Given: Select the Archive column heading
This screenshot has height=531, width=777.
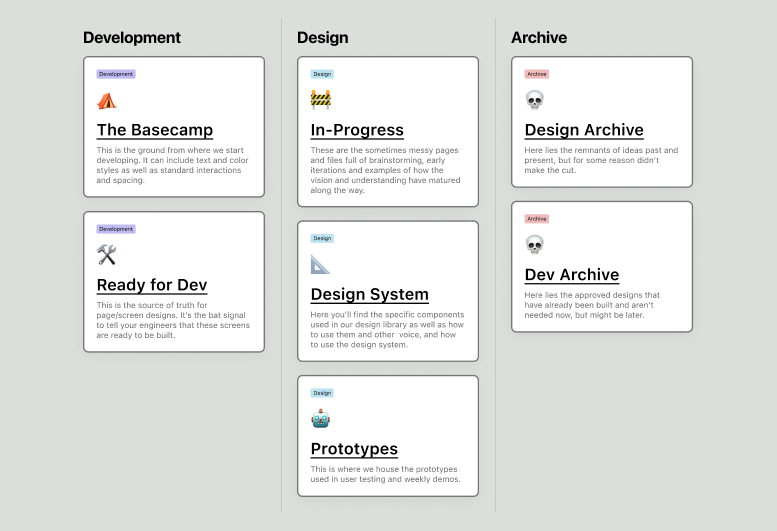Looking at the screenshot, I should click(x=539, y=38).
